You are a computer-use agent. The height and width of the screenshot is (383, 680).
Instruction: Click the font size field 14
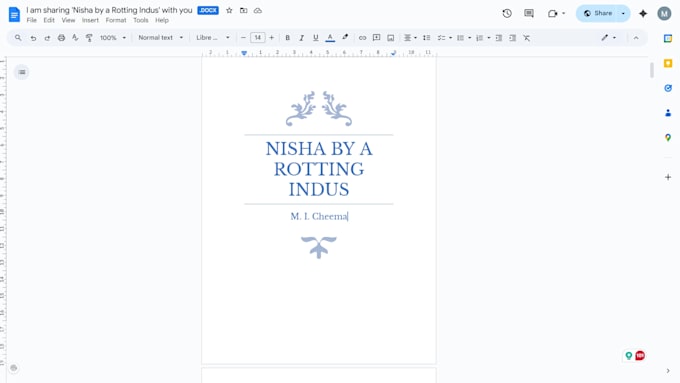click(x=258, y=38)
